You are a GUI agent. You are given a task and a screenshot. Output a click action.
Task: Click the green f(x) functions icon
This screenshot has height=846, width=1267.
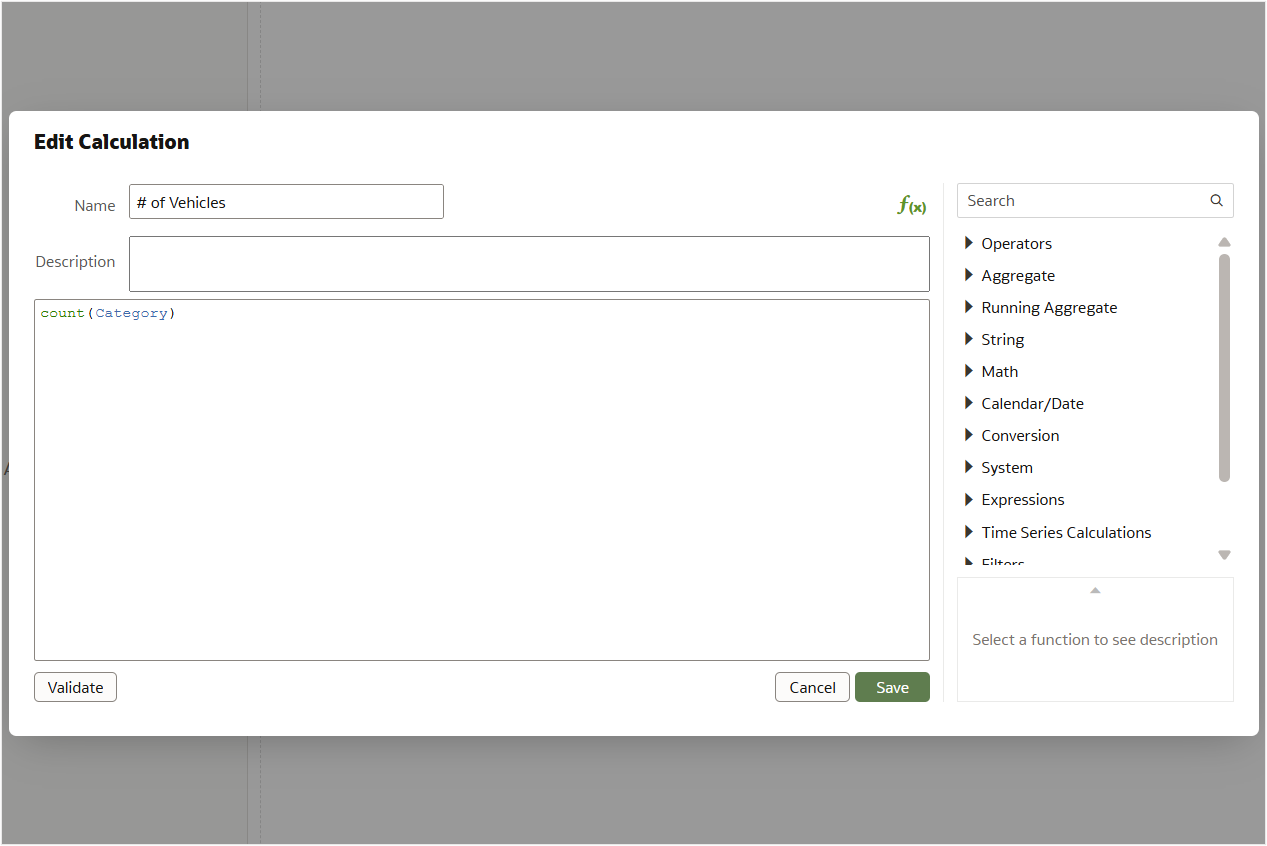911,206
